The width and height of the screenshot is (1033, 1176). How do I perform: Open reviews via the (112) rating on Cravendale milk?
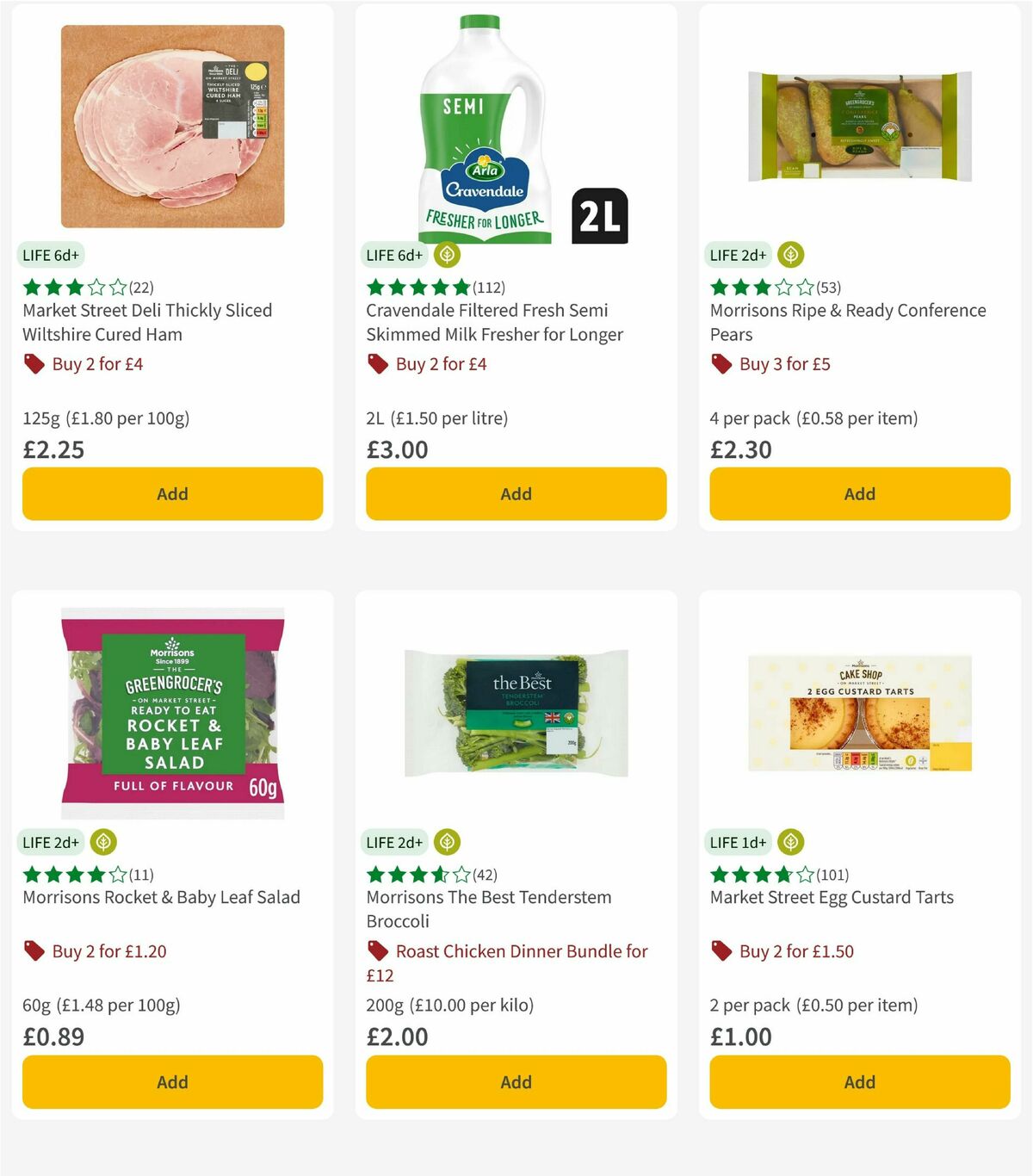488,288
